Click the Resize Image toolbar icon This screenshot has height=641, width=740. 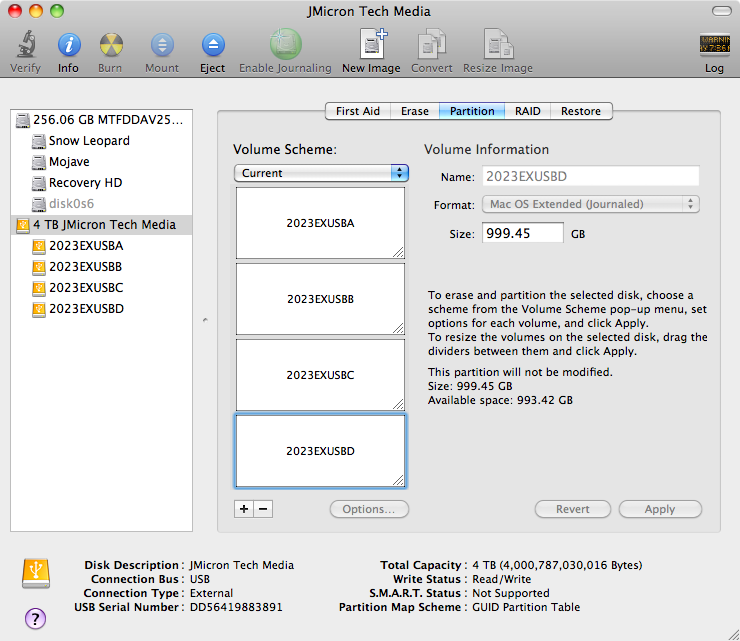click(498, 44)
